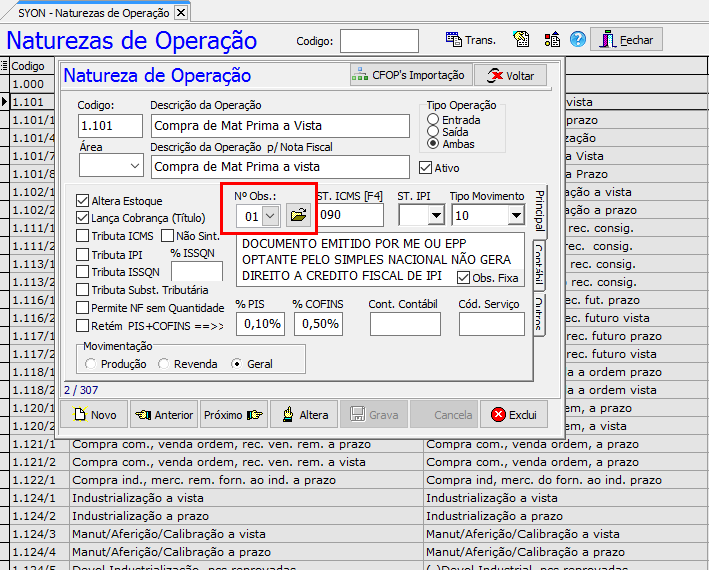
Task: Open the Trans. transfer tool
Action: pyautogui.click(x=471, y=40)
